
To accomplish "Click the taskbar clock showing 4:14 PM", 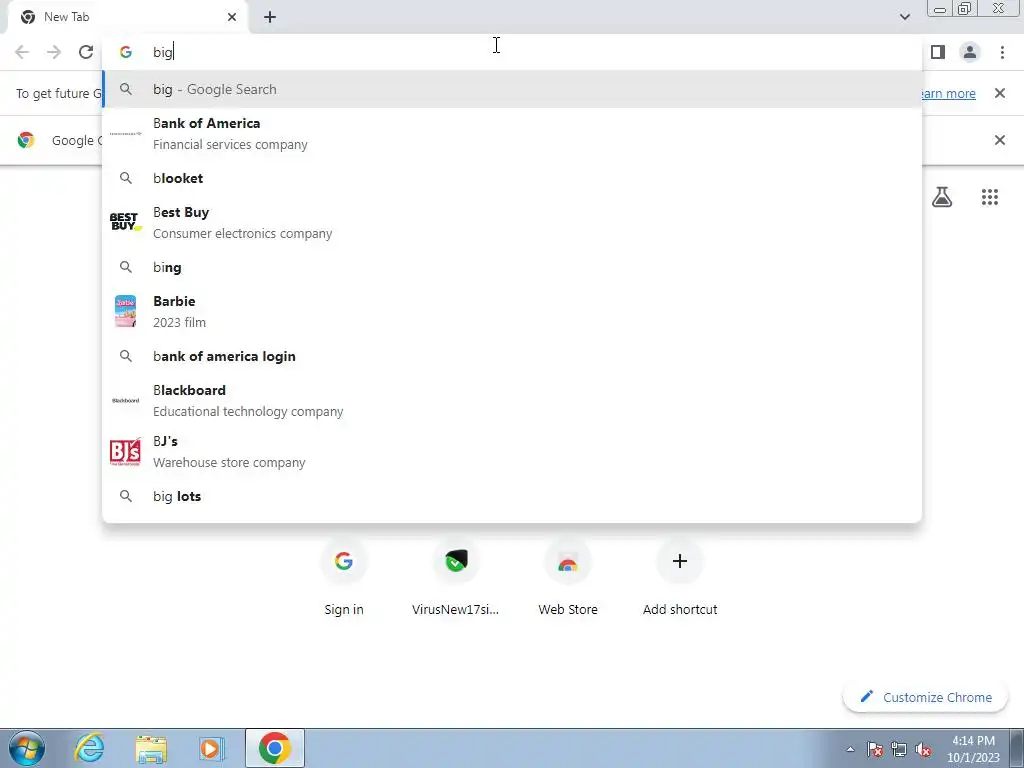I will pos(973,749).
